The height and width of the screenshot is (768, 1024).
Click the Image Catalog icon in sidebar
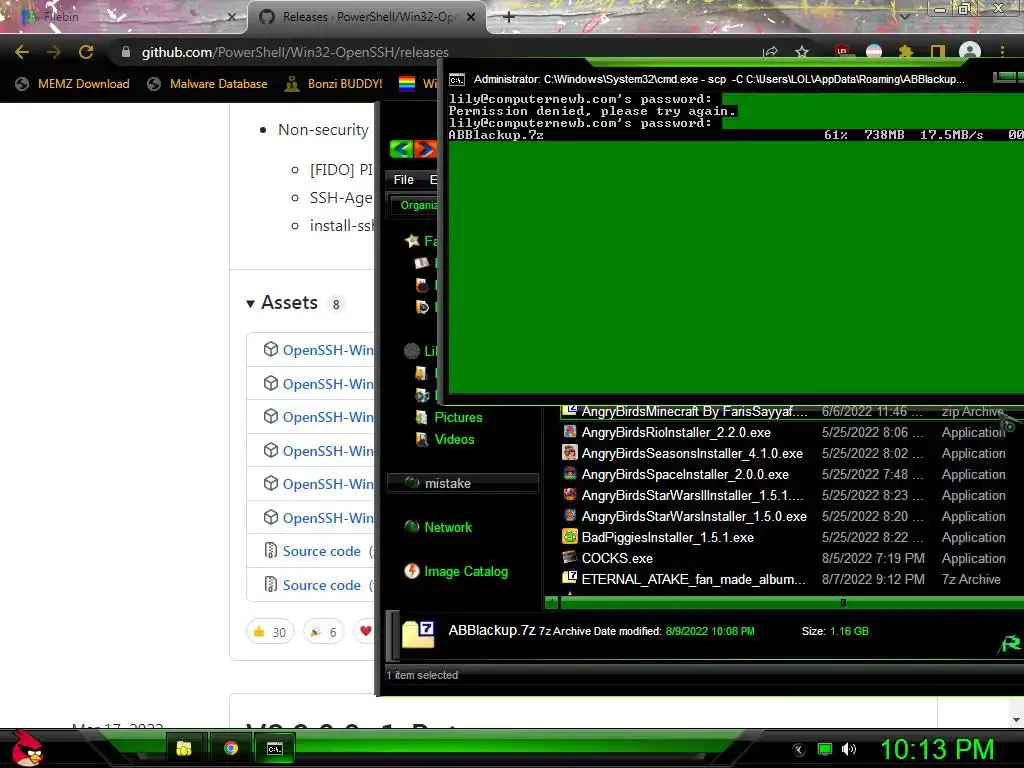click(411, 571)
